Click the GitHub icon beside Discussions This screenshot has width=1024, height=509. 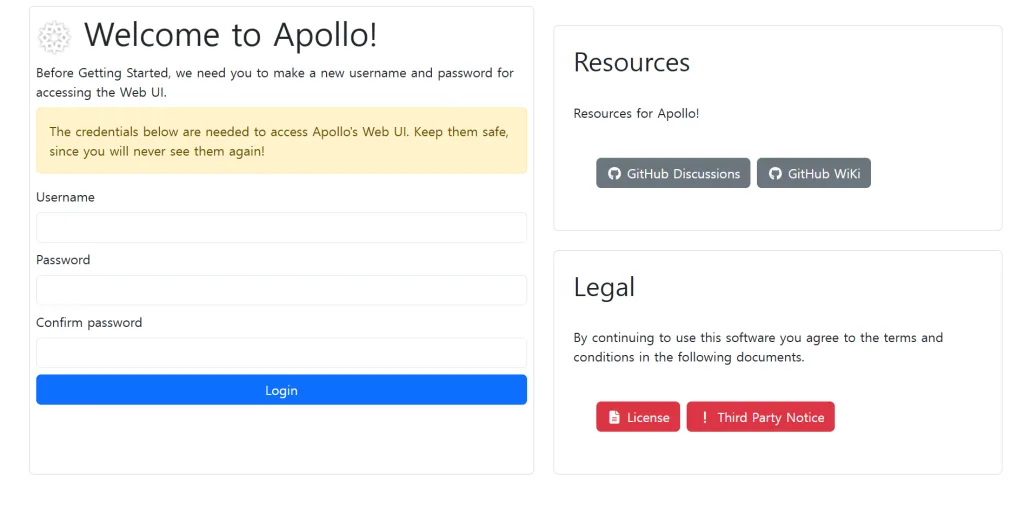(x=615, y=174)
